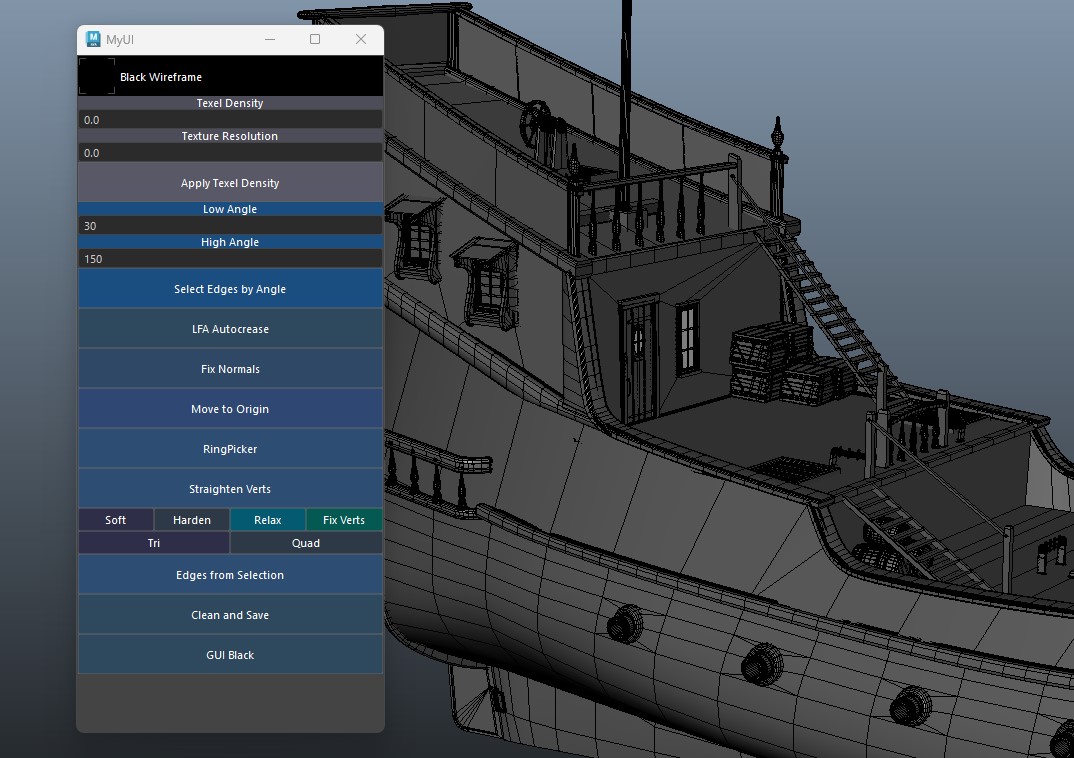Open the RingPicker tool
This screenshot has width=1074, height=758.
(230, 449)
